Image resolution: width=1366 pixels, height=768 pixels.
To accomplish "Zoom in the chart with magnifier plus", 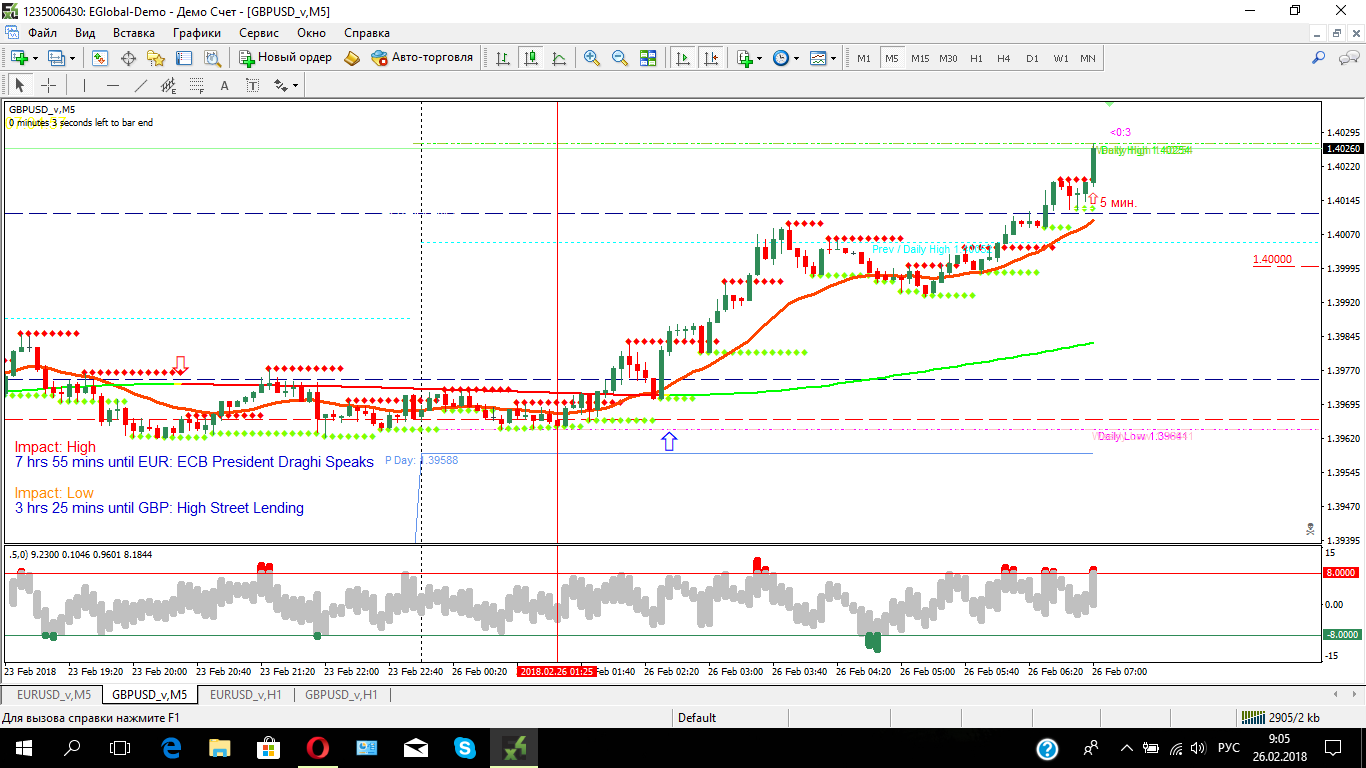I will (592, 58).
